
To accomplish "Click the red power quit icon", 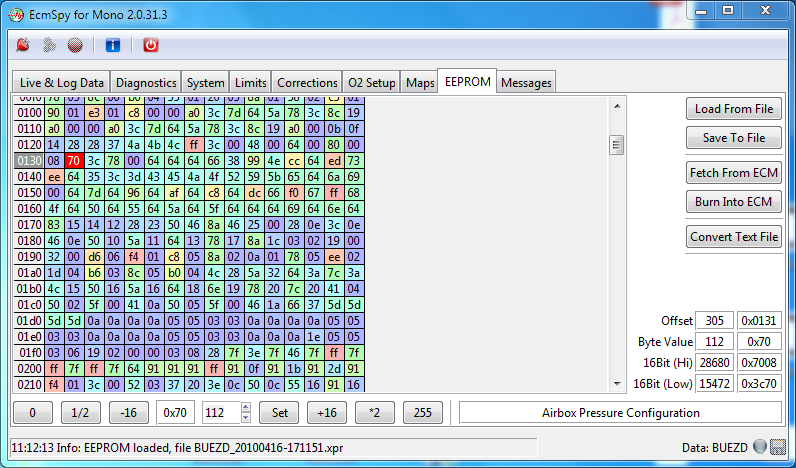I will (x=150, y=45).
